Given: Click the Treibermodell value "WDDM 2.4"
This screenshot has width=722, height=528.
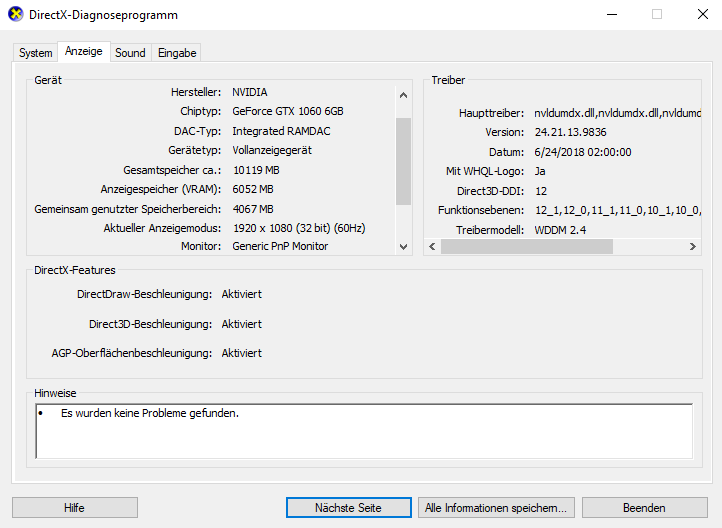Looking at the screenshot, I should tap(560, 230).
